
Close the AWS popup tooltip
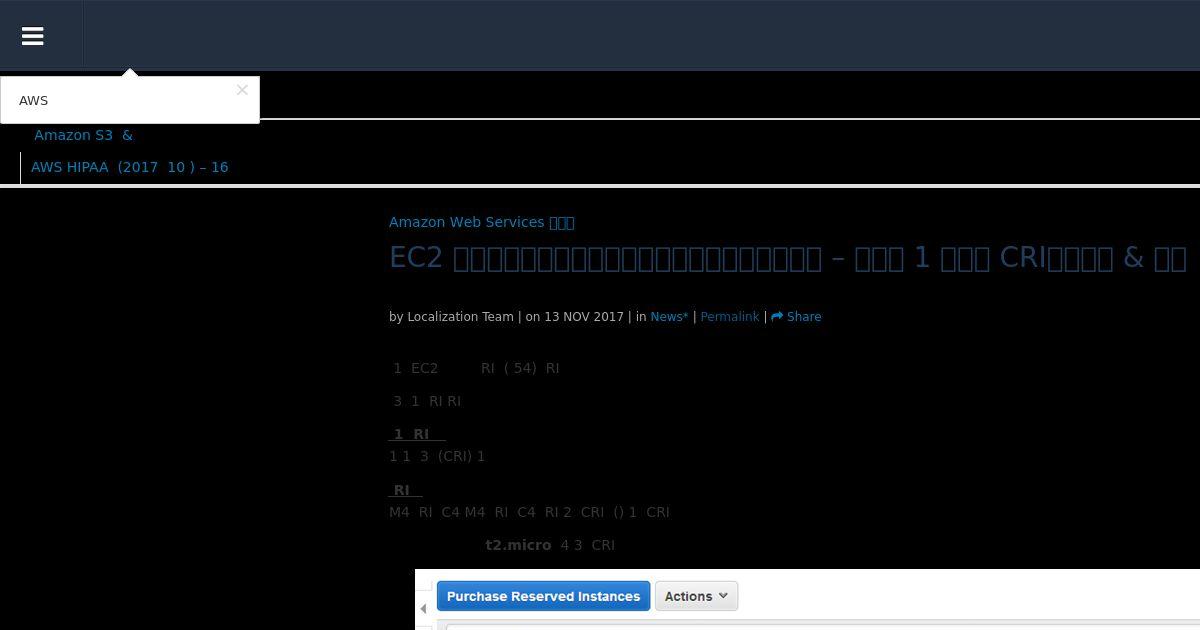pyautogui.click(x=242, y=90)
